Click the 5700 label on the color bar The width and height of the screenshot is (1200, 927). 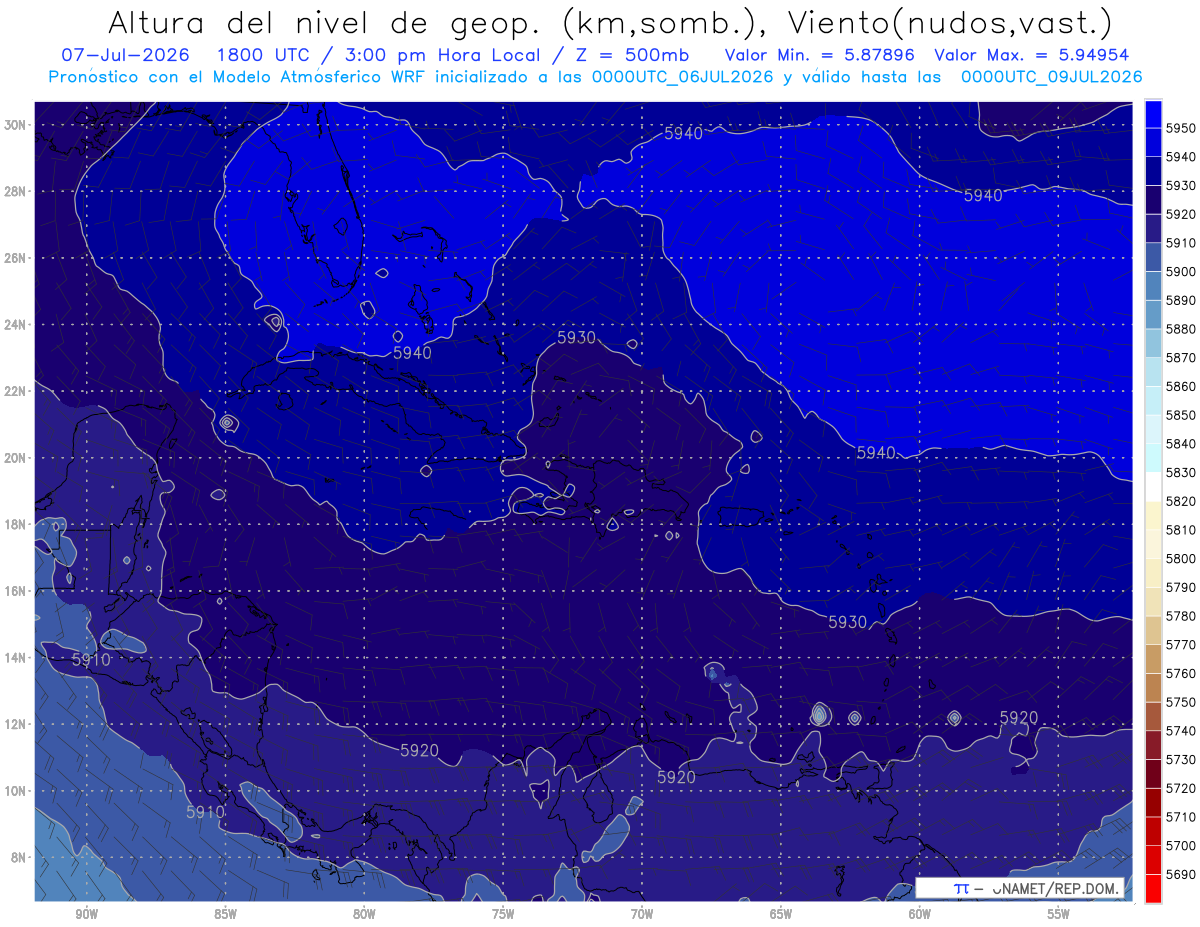point(1181,845)
